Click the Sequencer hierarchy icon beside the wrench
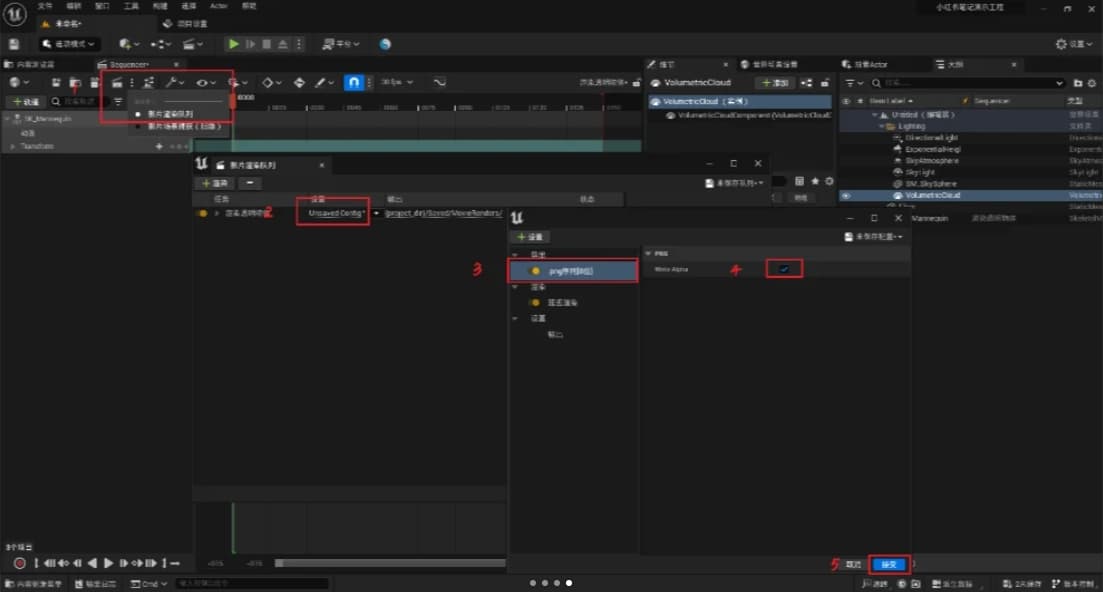 pos(148,82)
